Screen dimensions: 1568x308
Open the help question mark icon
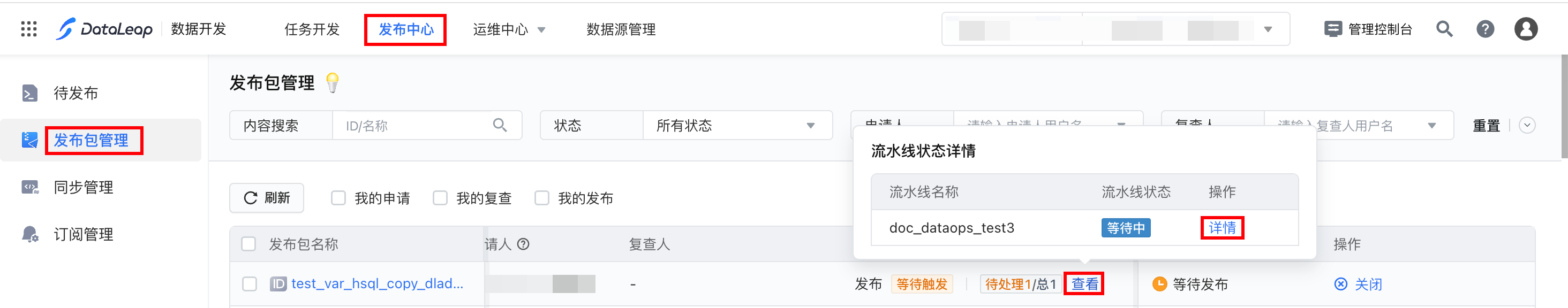[x=1484, y=29]
